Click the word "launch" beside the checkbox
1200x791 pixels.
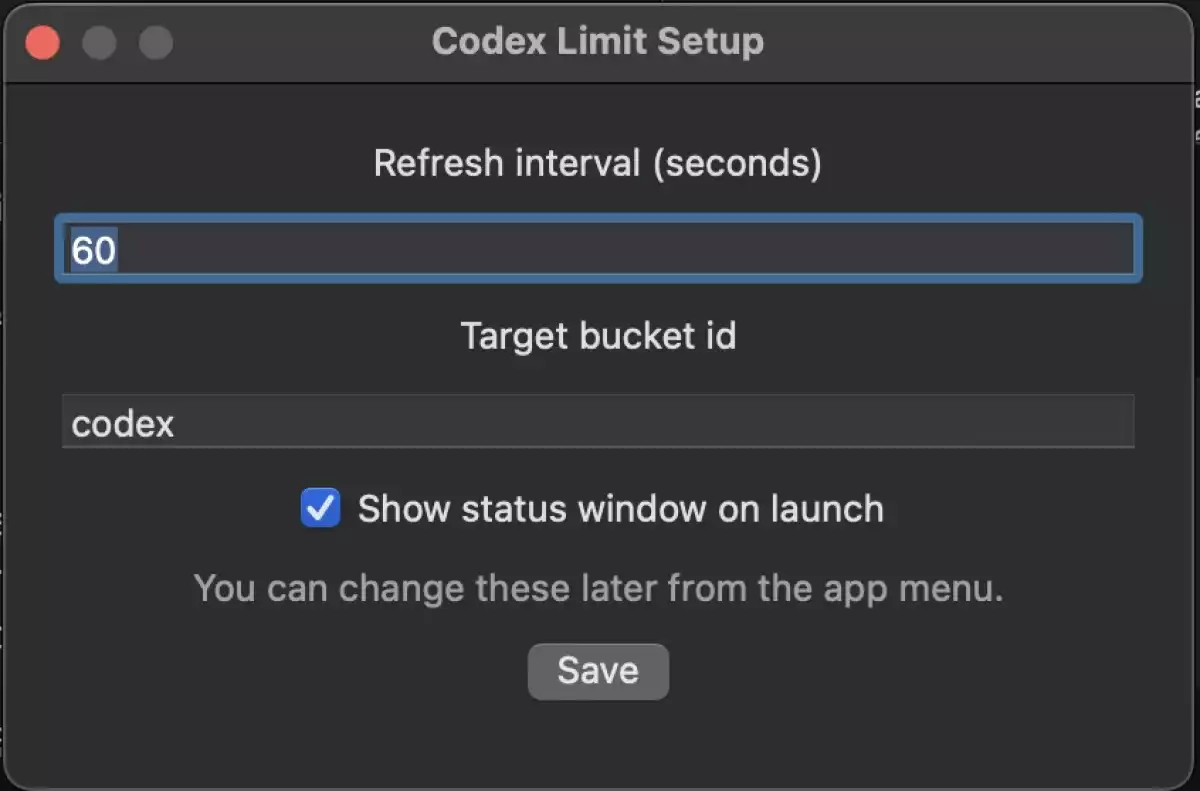[826, 509]
